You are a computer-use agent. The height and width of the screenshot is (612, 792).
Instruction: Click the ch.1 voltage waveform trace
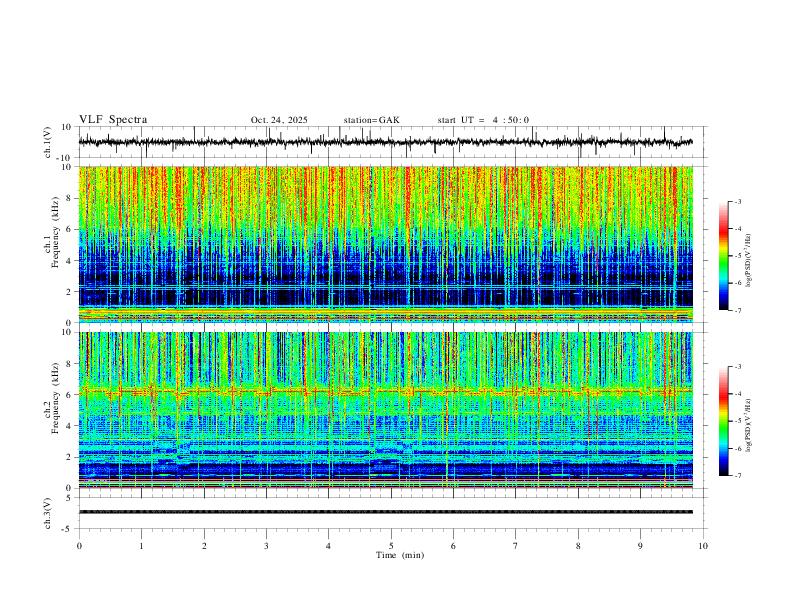click(385, 142)
